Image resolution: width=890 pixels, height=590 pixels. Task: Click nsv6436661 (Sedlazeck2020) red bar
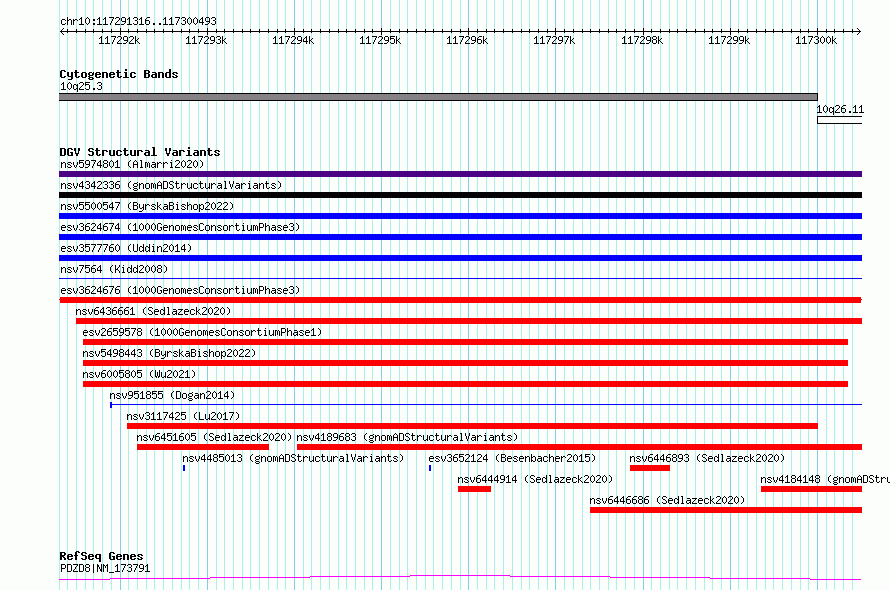(x=469, y=321)
